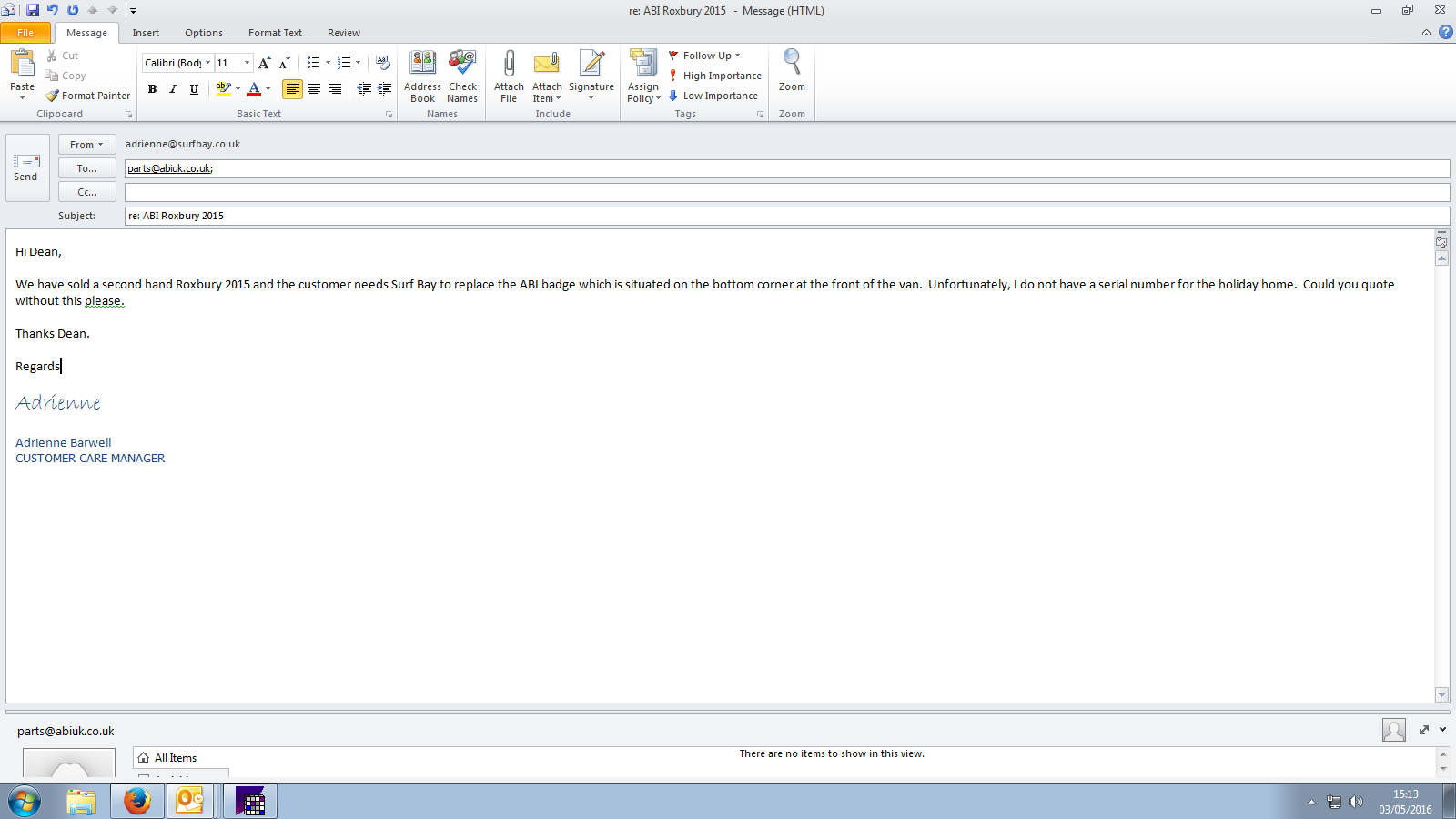Screen dimensions: 1456x819
Task: Toggle underline formatting
Action: pos(194,88)
